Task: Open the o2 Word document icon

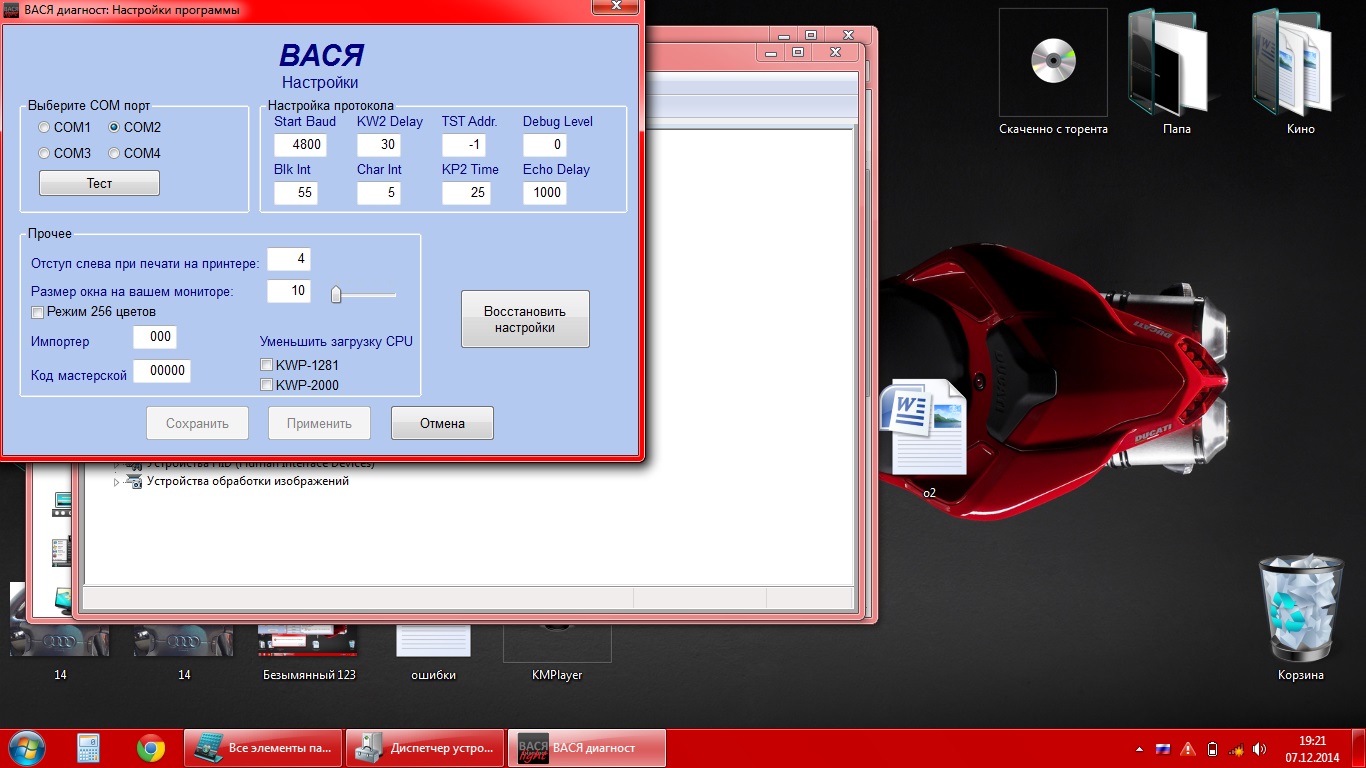Action: [x=923, y=428]
